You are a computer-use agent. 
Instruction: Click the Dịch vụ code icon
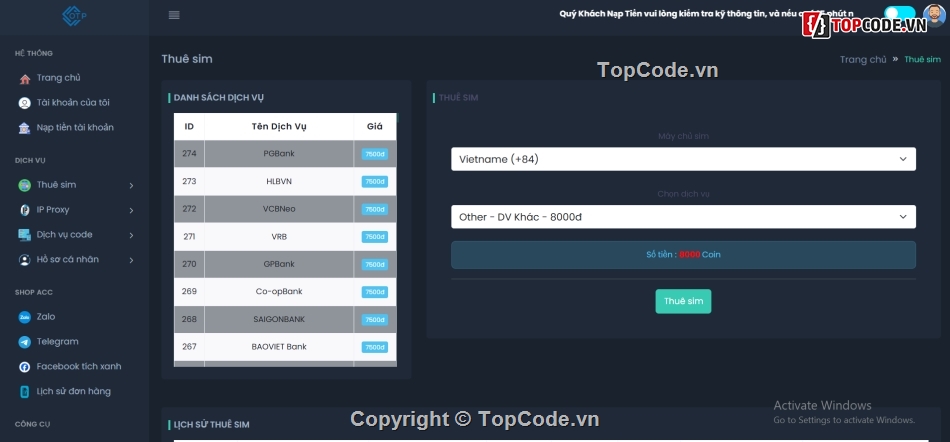click(x=24, y=235)
